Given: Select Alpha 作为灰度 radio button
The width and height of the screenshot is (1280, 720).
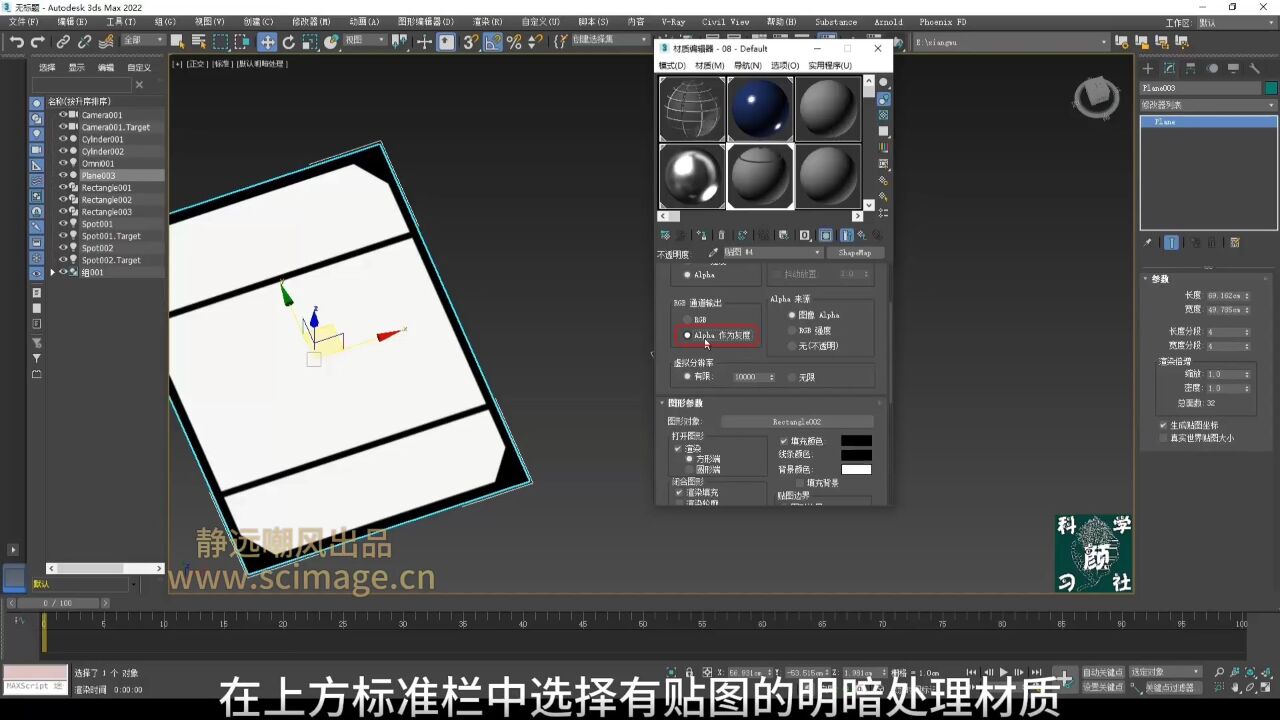Looking at the screenshot, I should pyautogui.click(x=687, y=335).
